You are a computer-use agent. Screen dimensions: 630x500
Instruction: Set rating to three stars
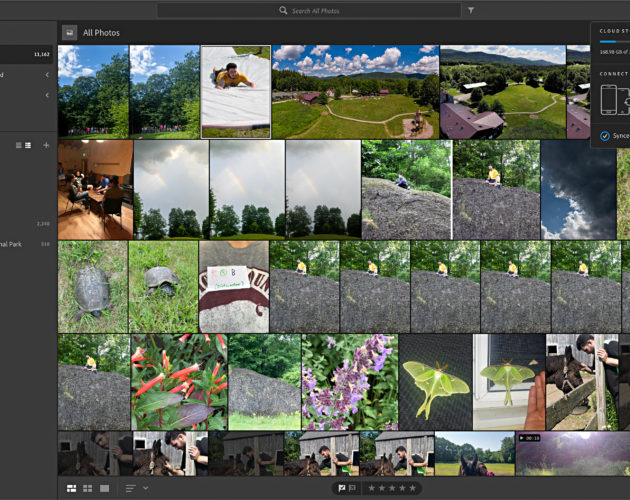click(x=392, y=488)
